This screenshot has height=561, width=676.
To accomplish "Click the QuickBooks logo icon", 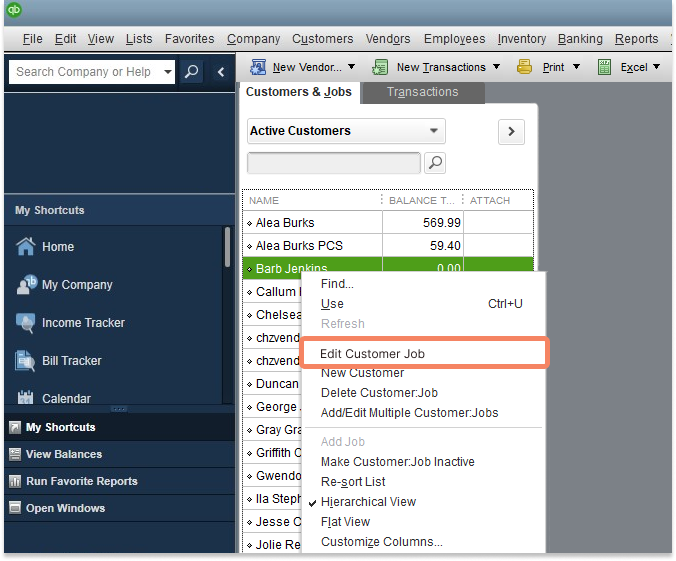I will coord(14,9).
